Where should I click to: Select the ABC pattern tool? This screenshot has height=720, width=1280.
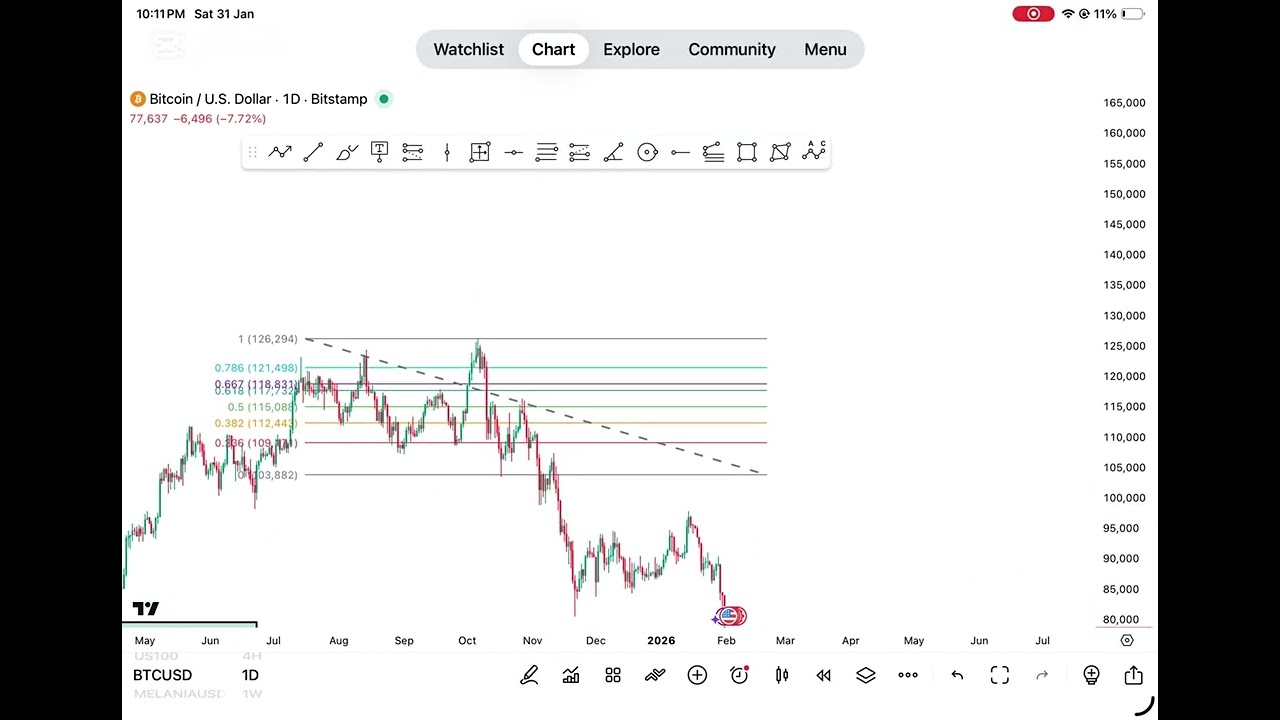[x=814, y=151]
